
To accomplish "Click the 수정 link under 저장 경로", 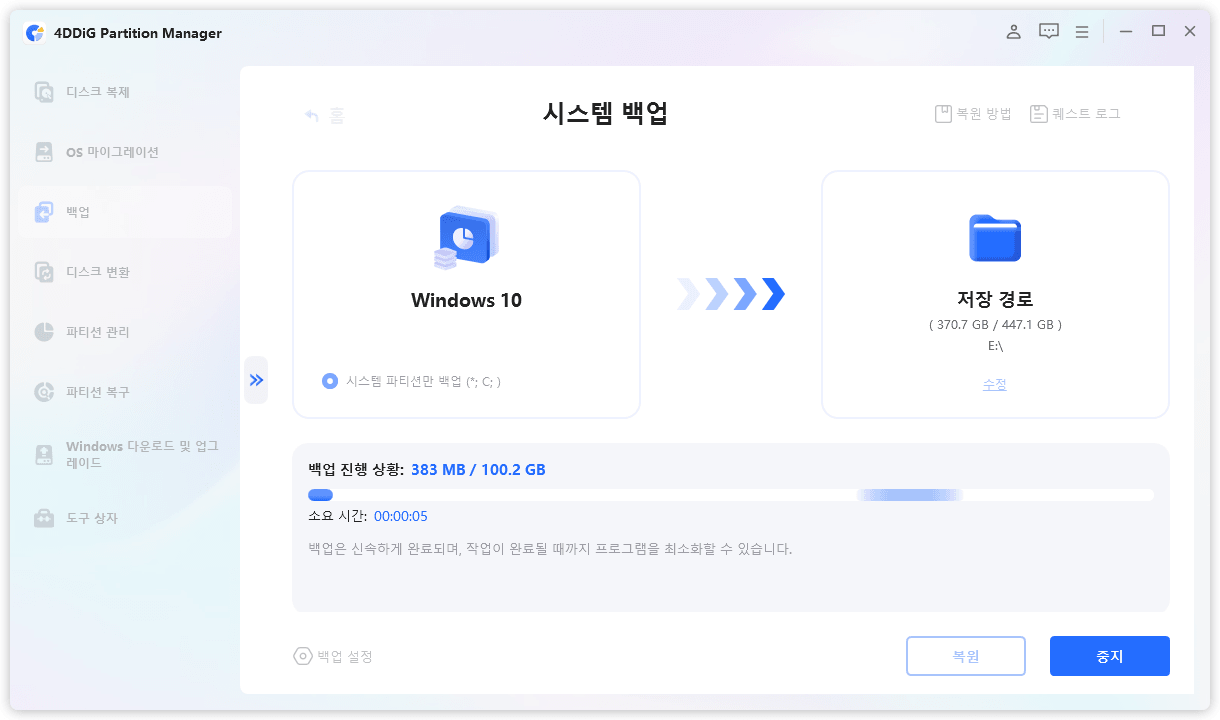I will tap(994, 383).
